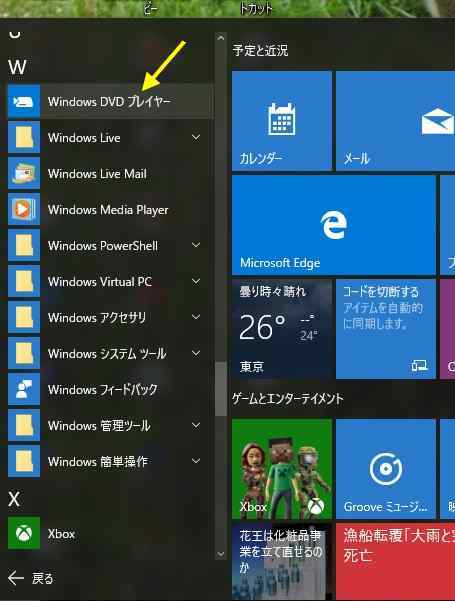Image resolution: width=455 pixels, height=601 pixels.
Task: Open the Windows Media Player icon
Action: pyautogui.click(x=24, y=209)
